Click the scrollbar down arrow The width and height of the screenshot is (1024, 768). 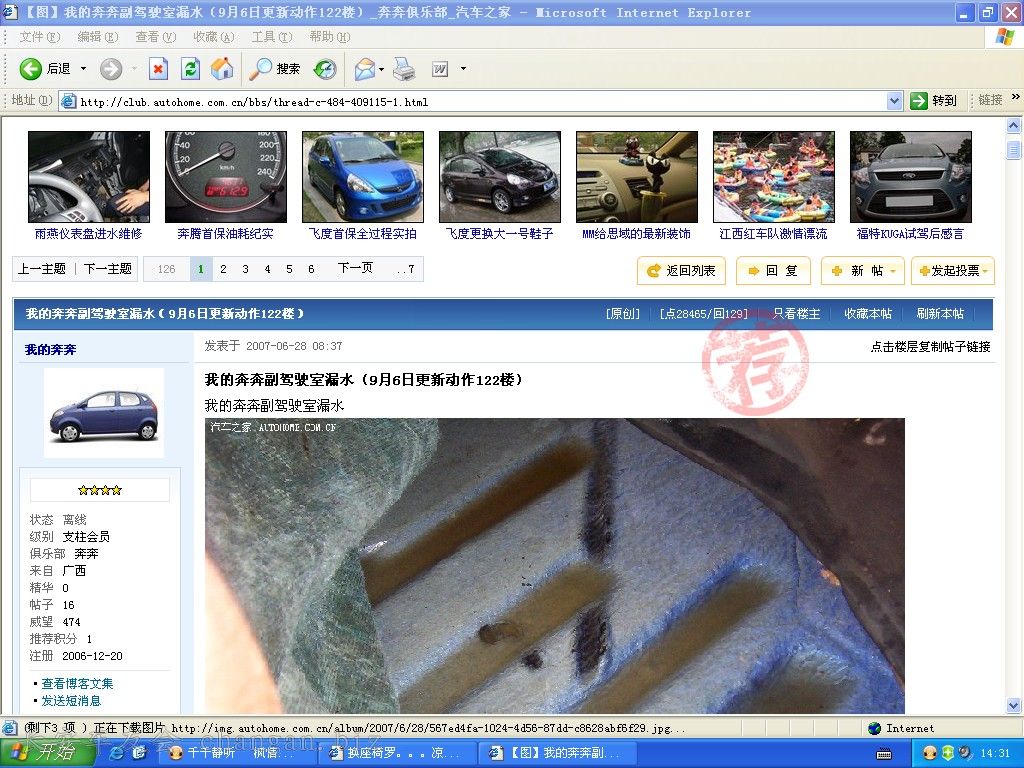pos(1014,705)
